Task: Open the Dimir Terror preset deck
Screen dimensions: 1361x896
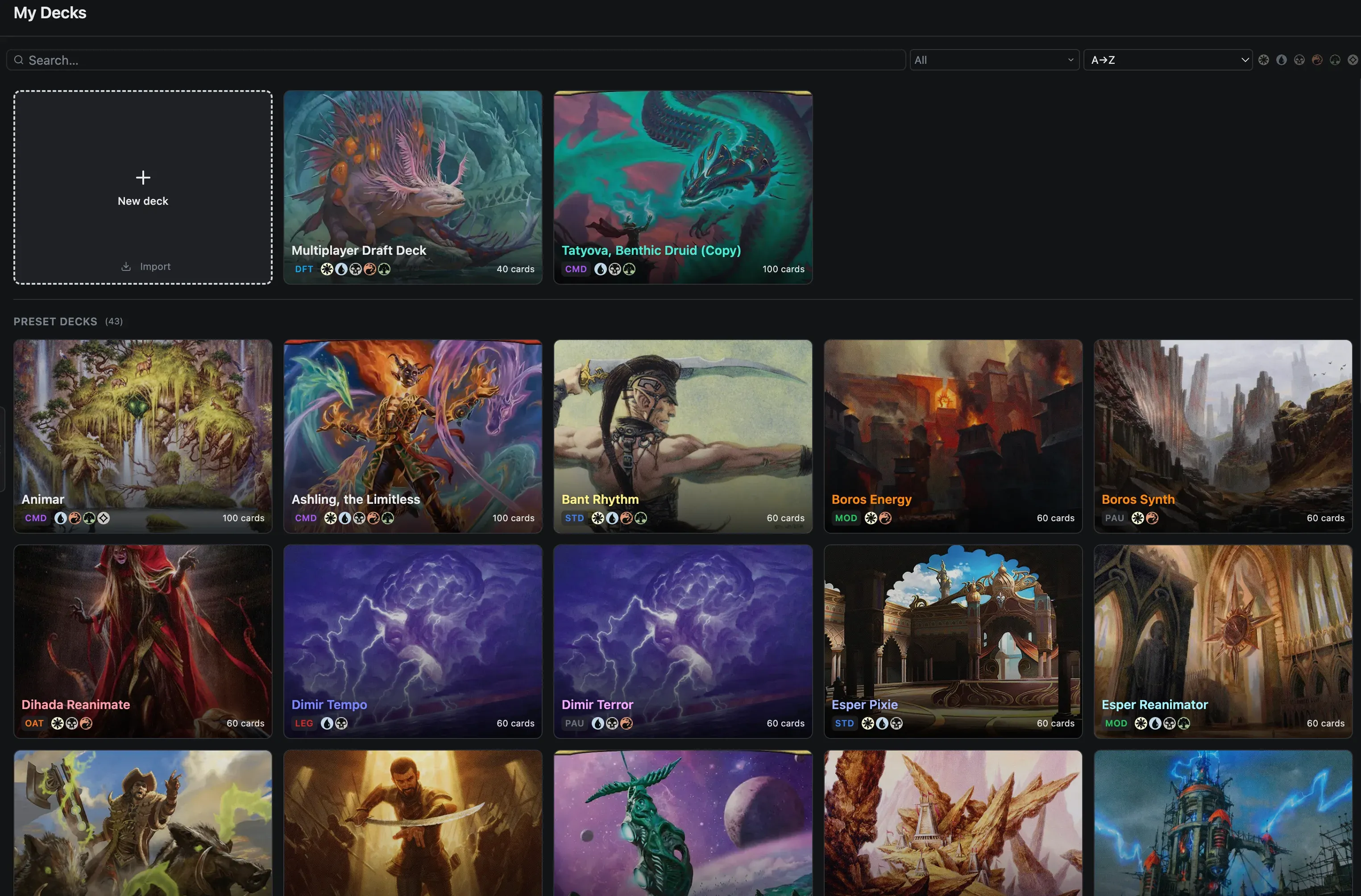Action: (683, 641)
